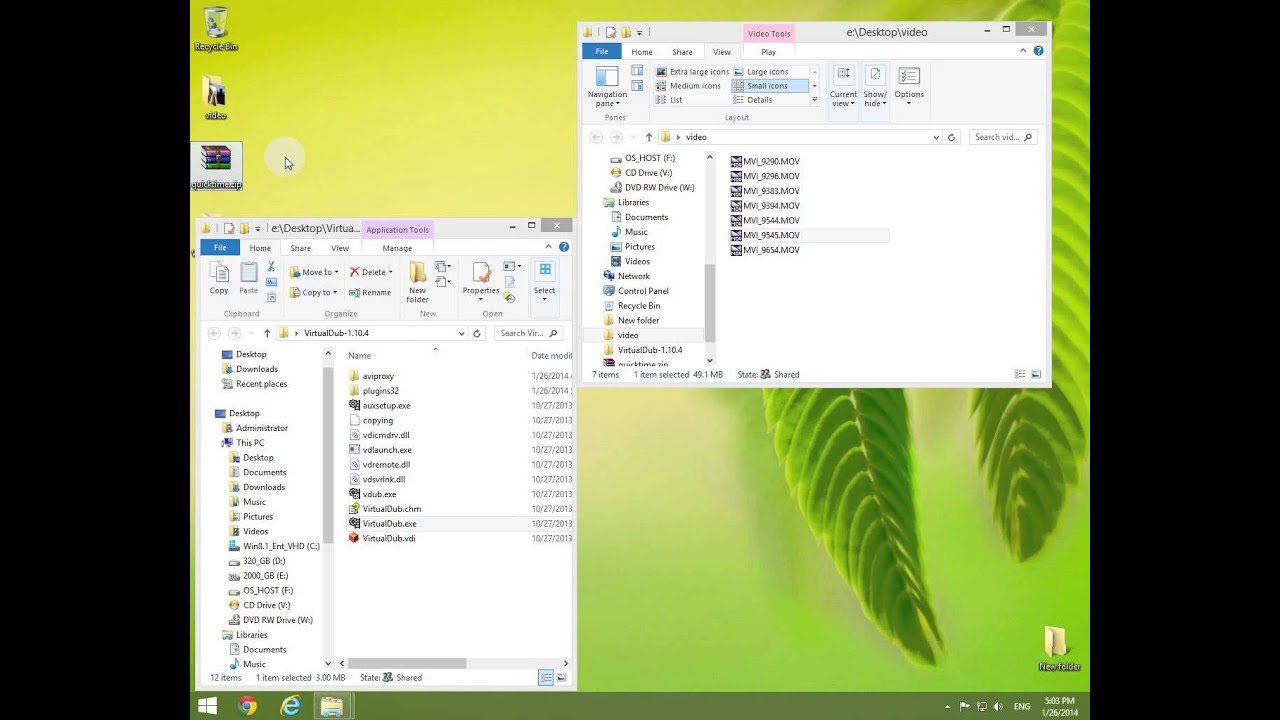Open Google Chrome from the taskbar
This screenshot has height=720, width=1280.
(248, 706)
